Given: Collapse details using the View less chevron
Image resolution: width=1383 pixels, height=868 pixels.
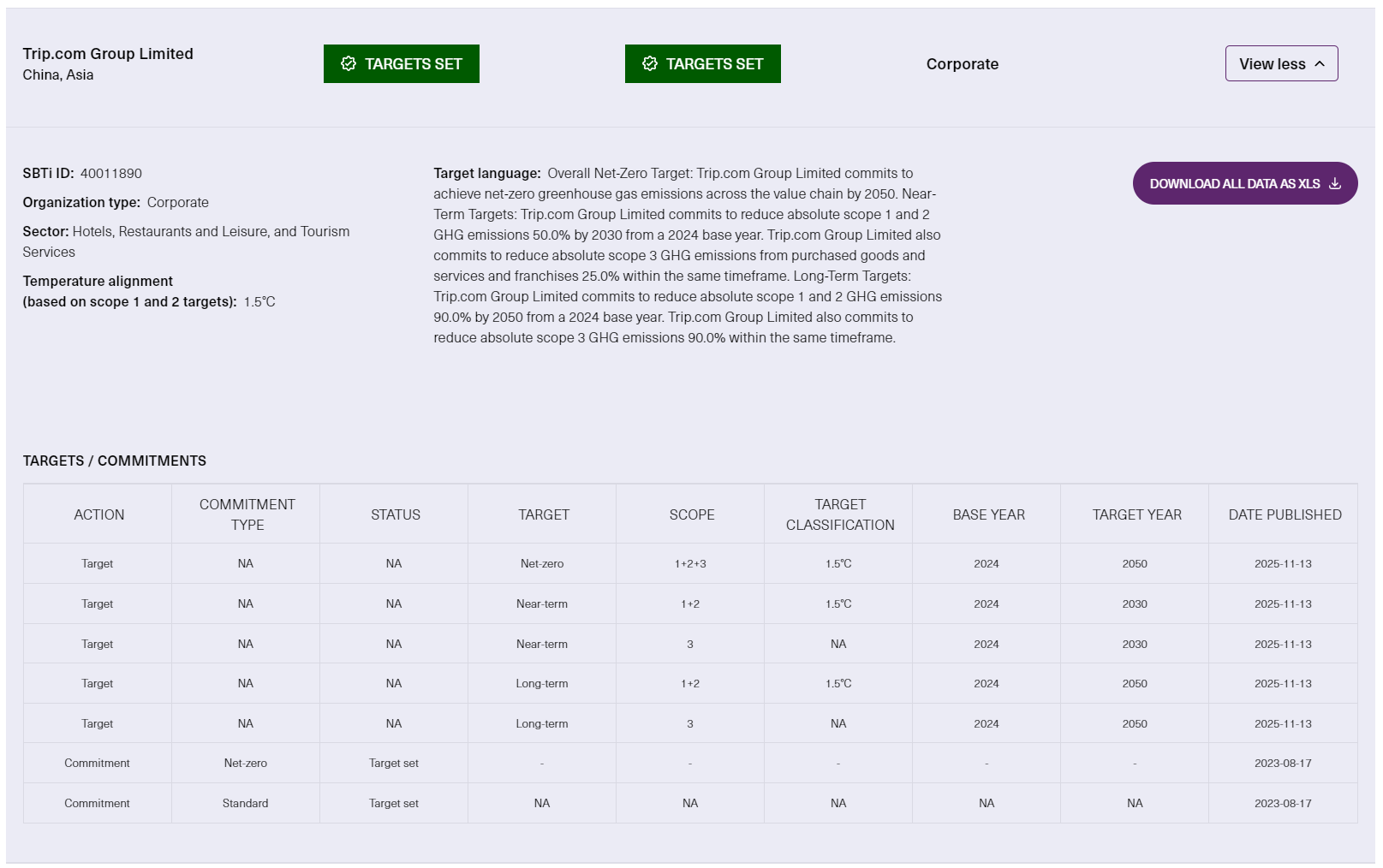Looking at the screenshot, I should pyautogui.click(x=1320, y=64).
